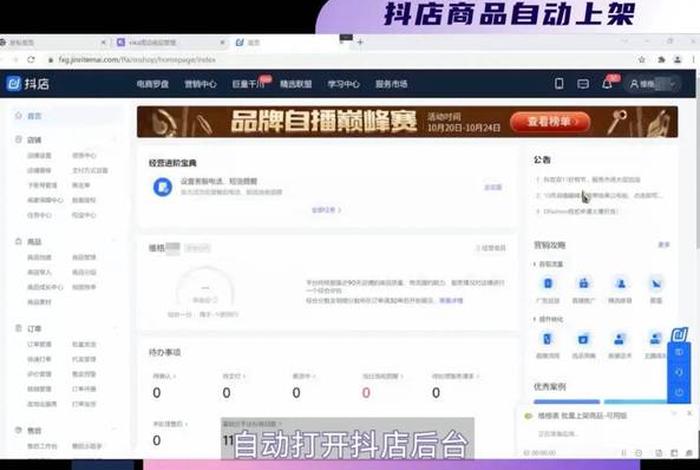Click the clock icon in popup footer
The width and height of the screenshot is (700, 470).
(639, 453)
